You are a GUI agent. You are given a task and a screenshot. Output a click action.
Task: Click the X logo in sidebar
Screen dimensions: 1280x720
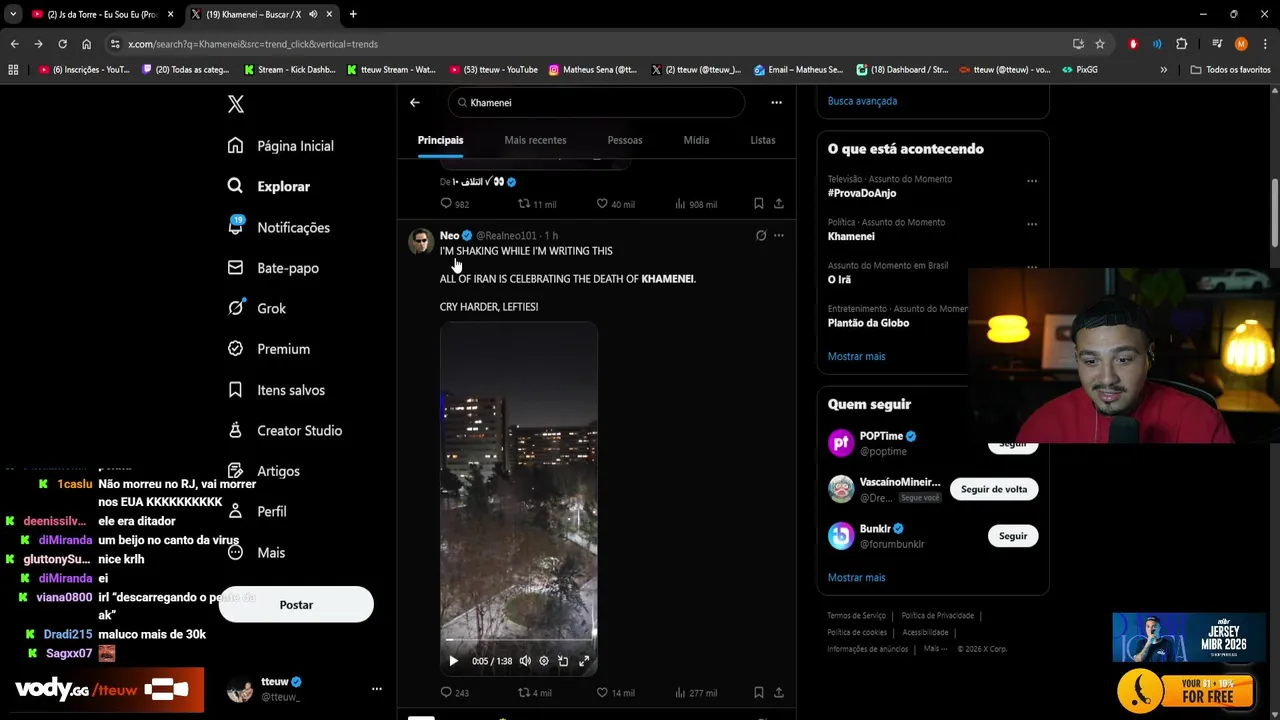tap(235, 104)
